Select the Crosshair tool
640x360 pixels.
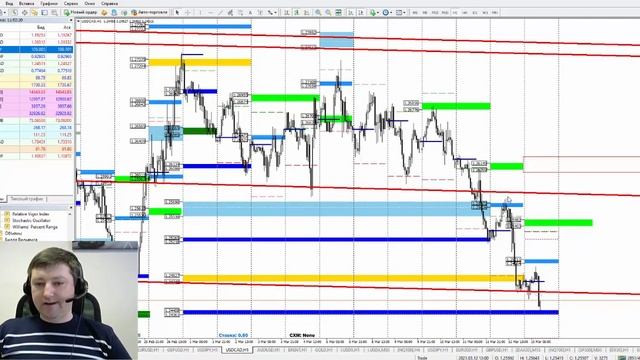click(188, 13)
